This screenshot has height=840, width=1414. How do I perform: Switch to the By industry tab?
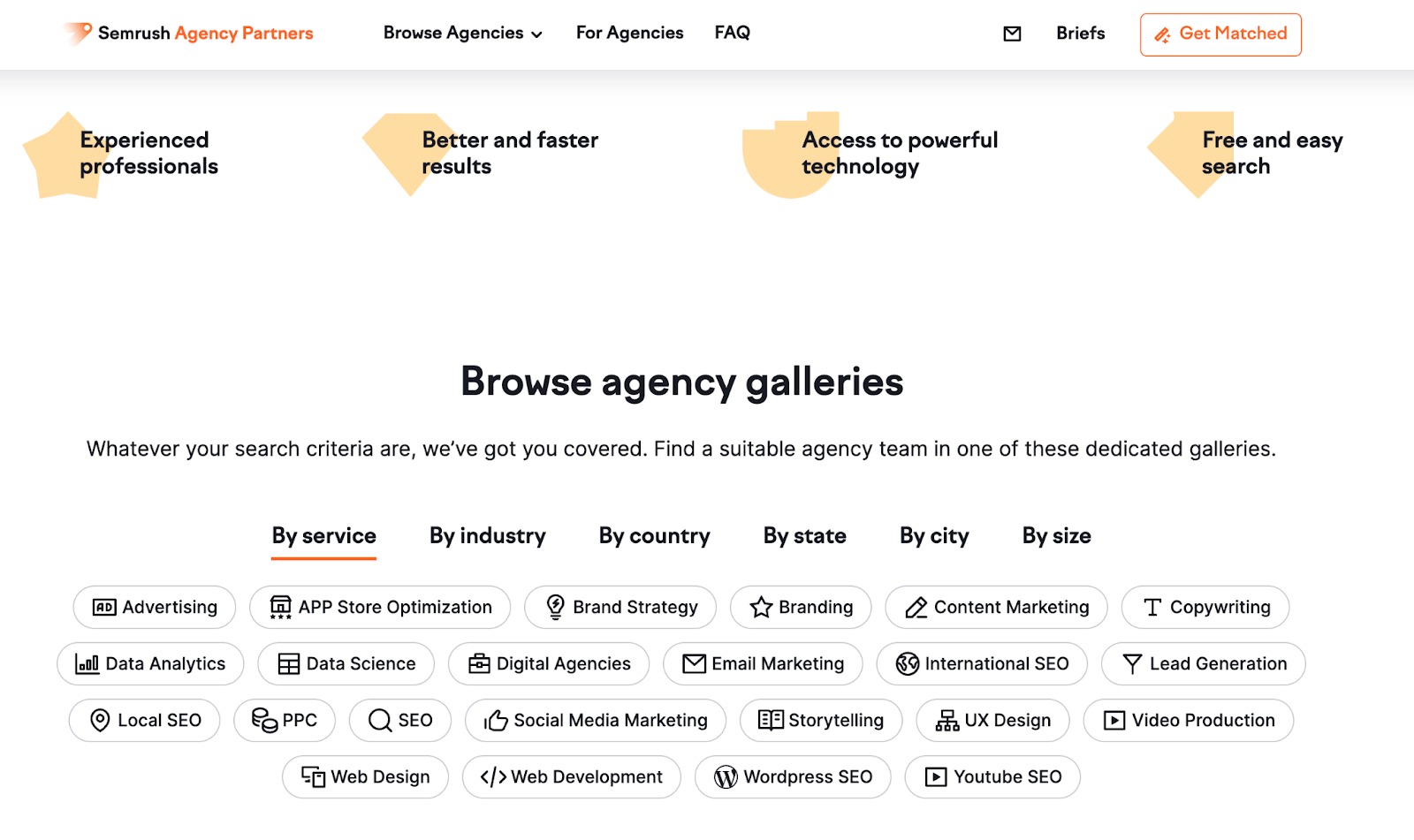(x=486, y=536)
